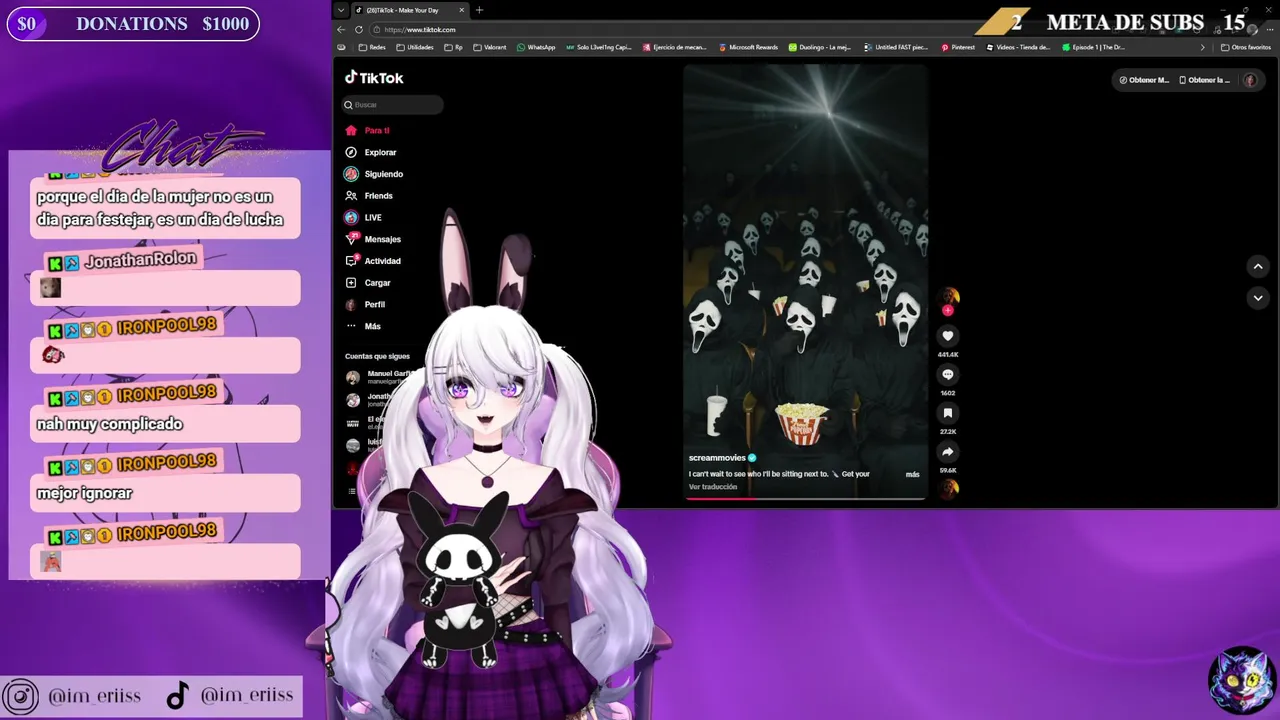1280x720 pixels.
Task: Open the Utilidades bookmark folder
Action: pyautogui.click(x=415, y=47)
